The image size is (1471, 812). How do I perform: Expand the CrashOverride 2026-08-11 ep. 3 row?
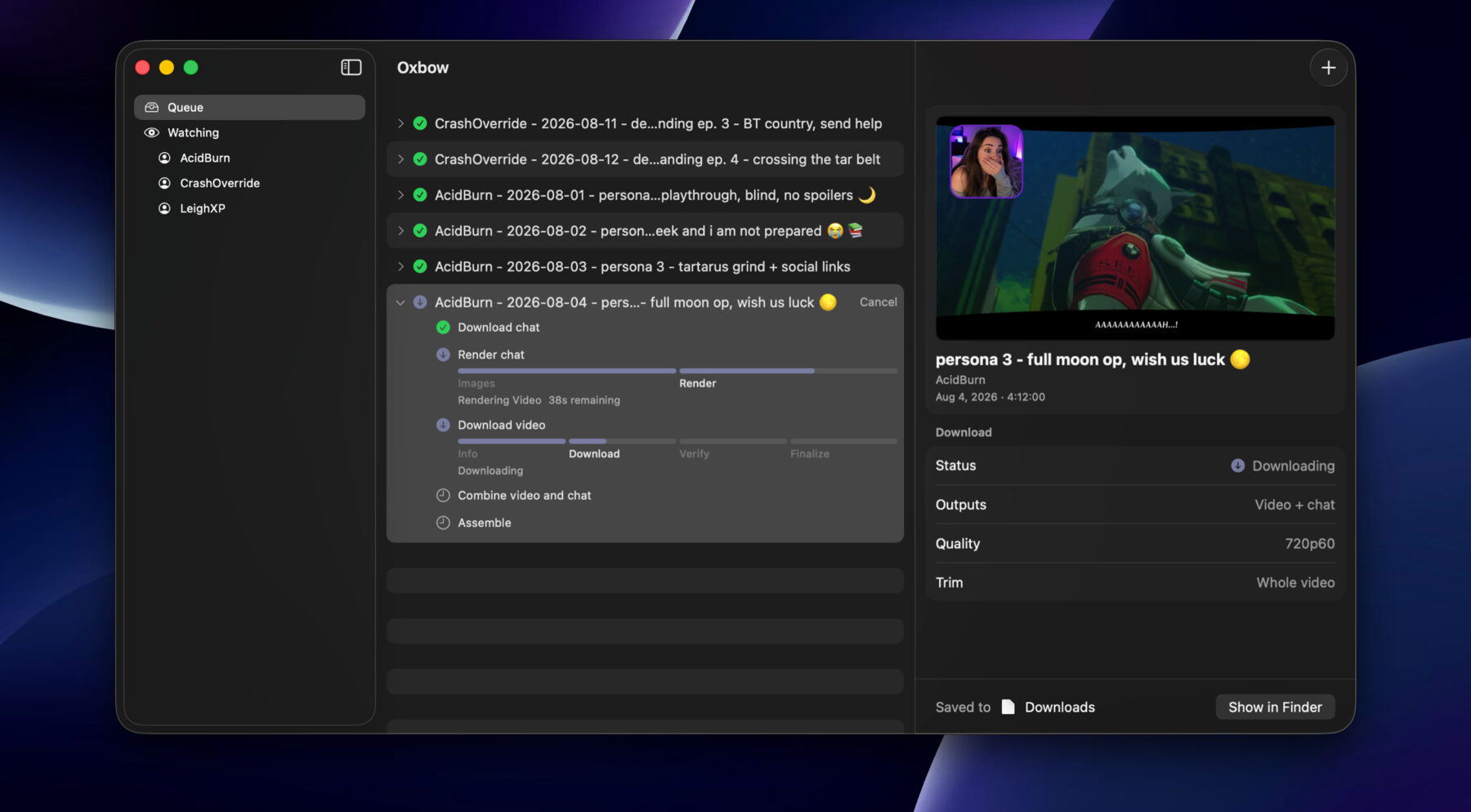pyautogui.click(x=400, y=123)
